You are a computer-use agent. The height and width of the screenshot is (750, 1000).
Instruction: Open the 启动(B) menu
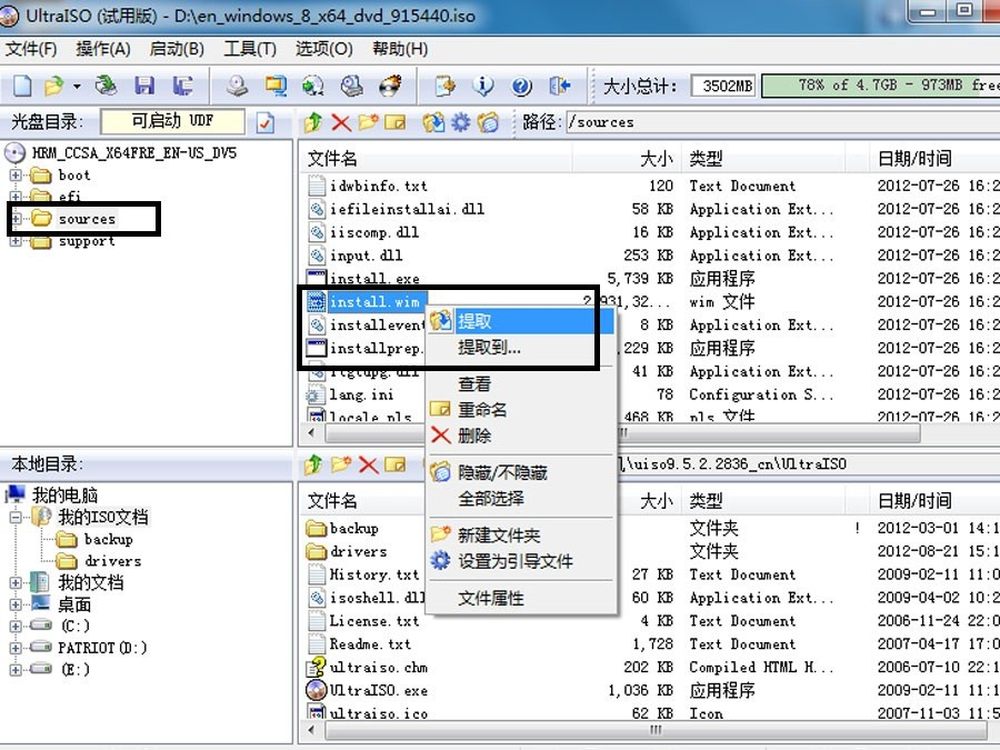(x=177, y=49)
